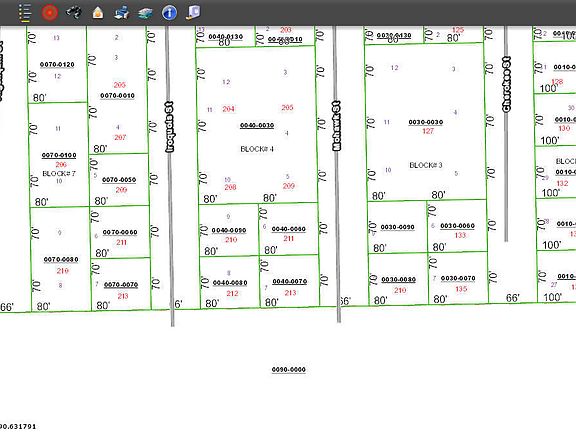Click parcel label 0070-0050

coord(119,180)
